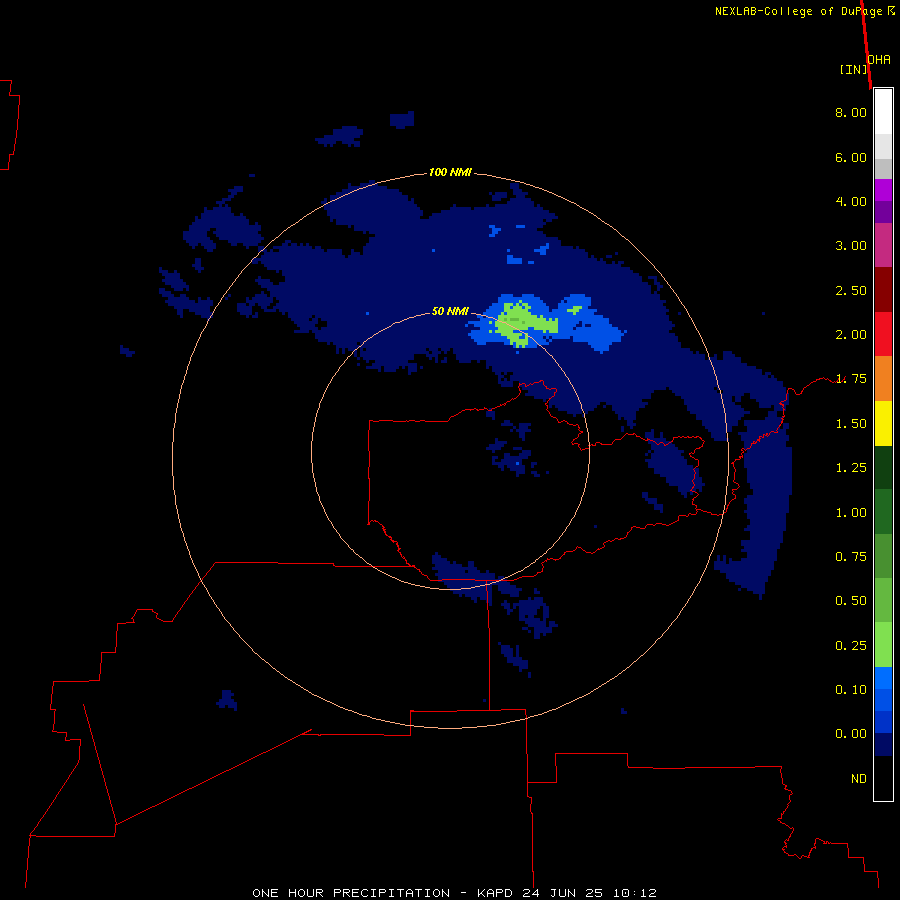Click the 2.00 legend value
This screenshot has height=900, width=900.
pyautogui.click(x=851, y=335)
